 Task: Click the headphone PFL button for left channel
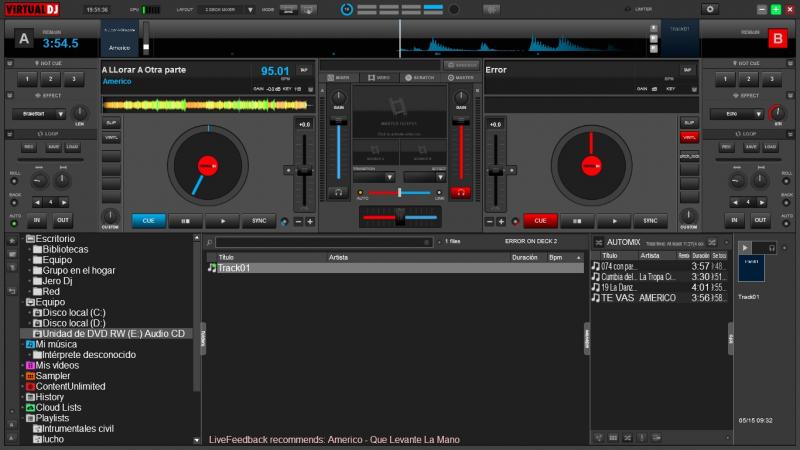tap(338, 192)
